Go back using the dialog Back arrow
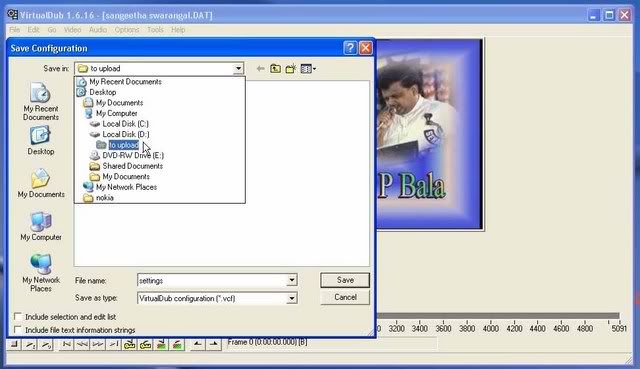This screenshot has height=369, width=640. [x=260, y=69]
